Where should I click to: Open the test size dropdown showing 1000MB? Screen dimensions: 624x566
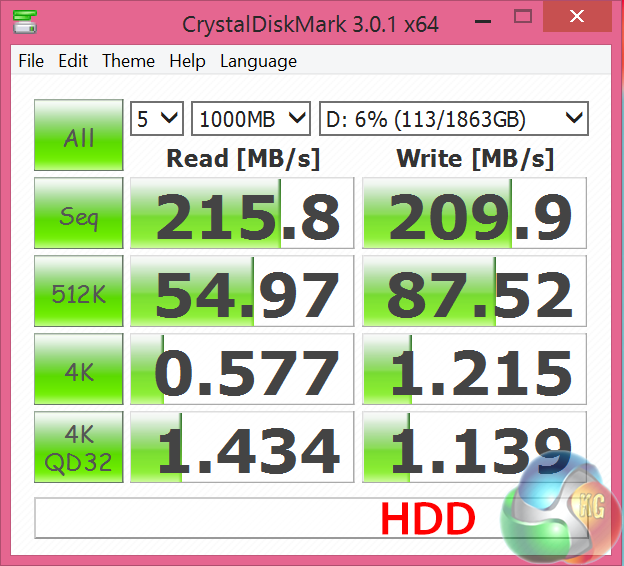[x=251, y=119]
